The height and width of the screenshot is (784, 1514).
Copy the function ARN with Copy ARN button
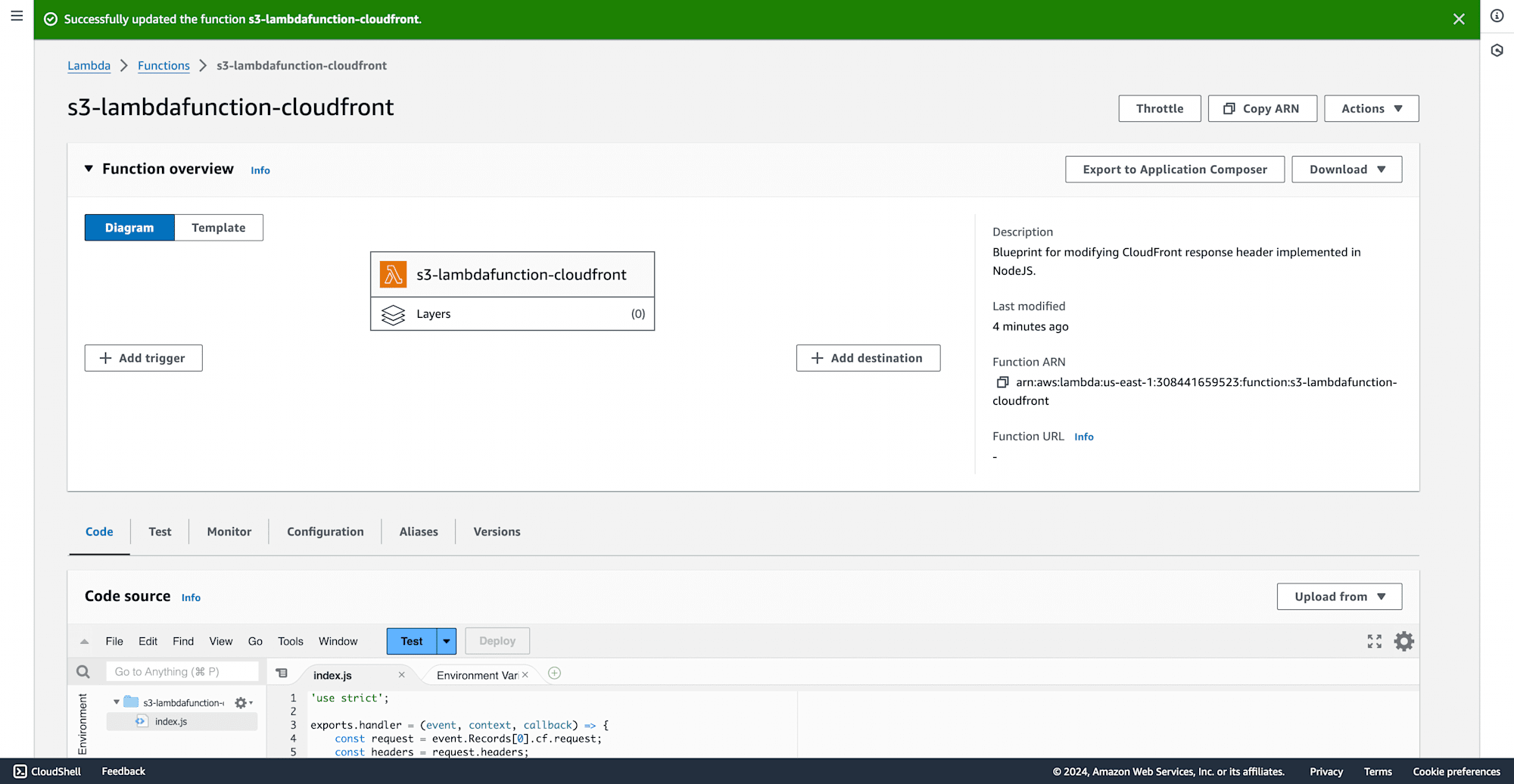pyautogui.click(x=1262, y=108)
